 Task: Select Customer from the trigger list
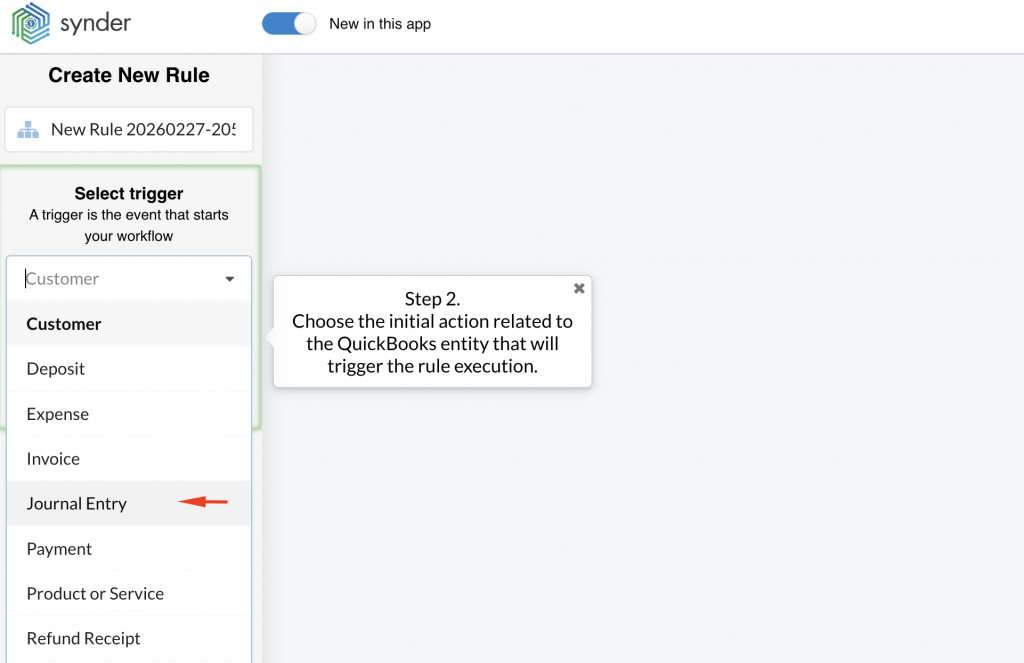[x=64, y=324]
